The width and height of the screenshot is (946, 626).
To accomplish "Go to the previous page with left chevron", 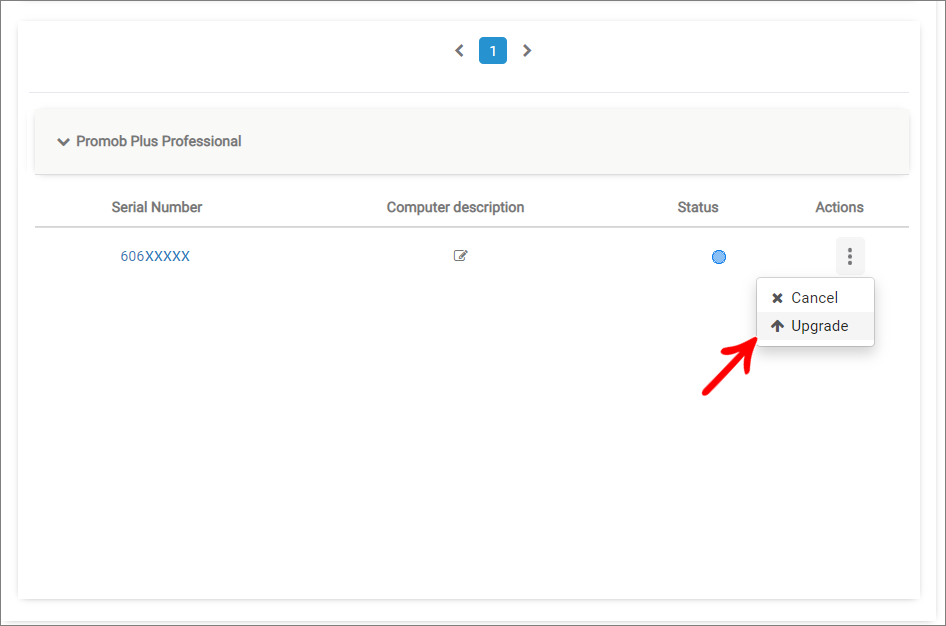I will click(459, 51).
